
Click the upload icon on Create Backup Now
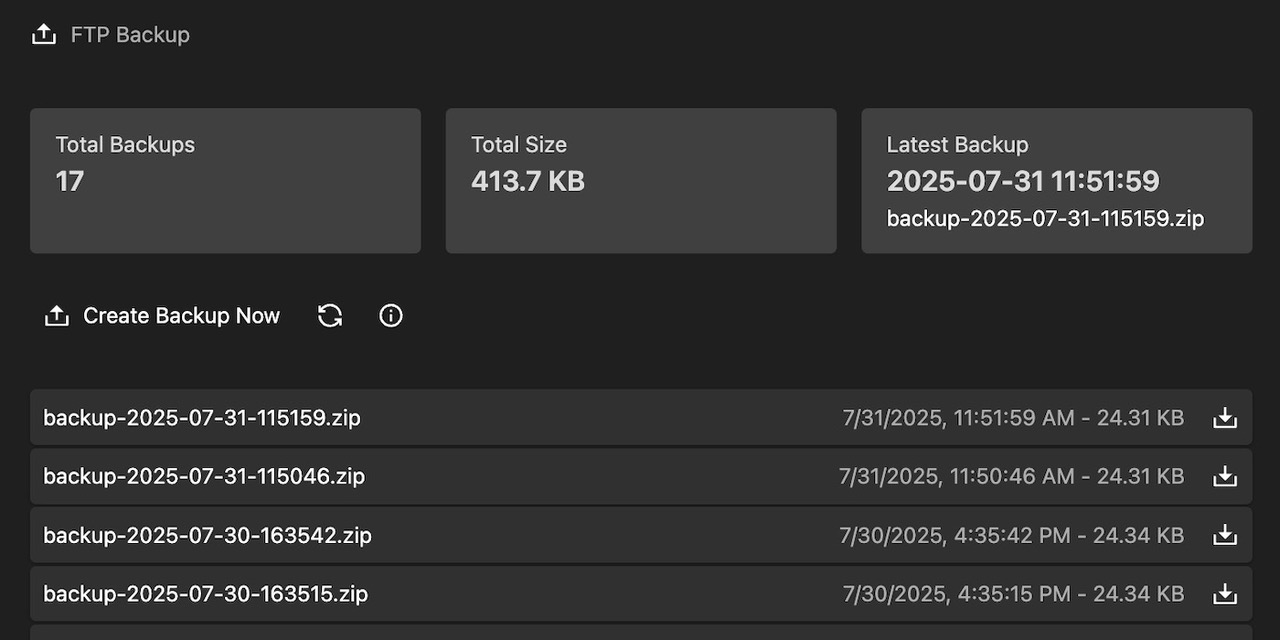(57, 315)
